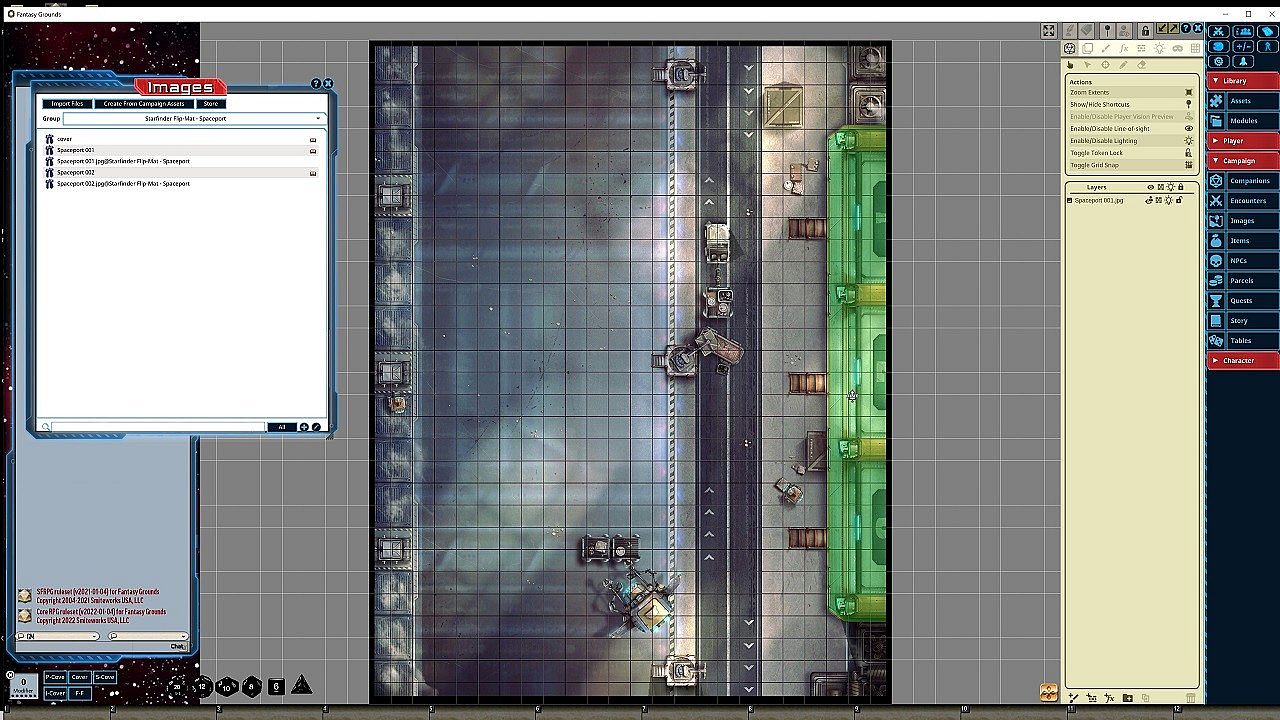Select the crosshair target tool
This screenshot has height=720, width=1280.
(1105, 65)
